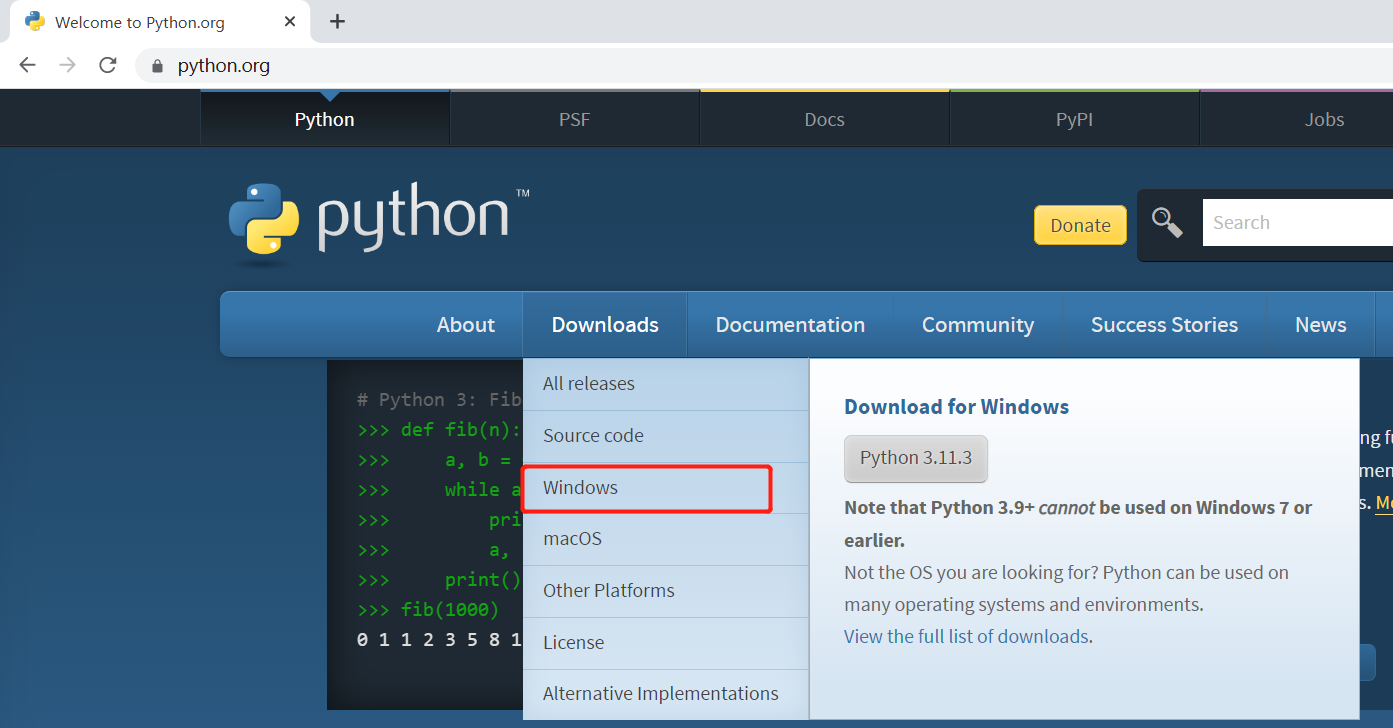
Task: Open the About menu
Action: [x=466, y=325]
